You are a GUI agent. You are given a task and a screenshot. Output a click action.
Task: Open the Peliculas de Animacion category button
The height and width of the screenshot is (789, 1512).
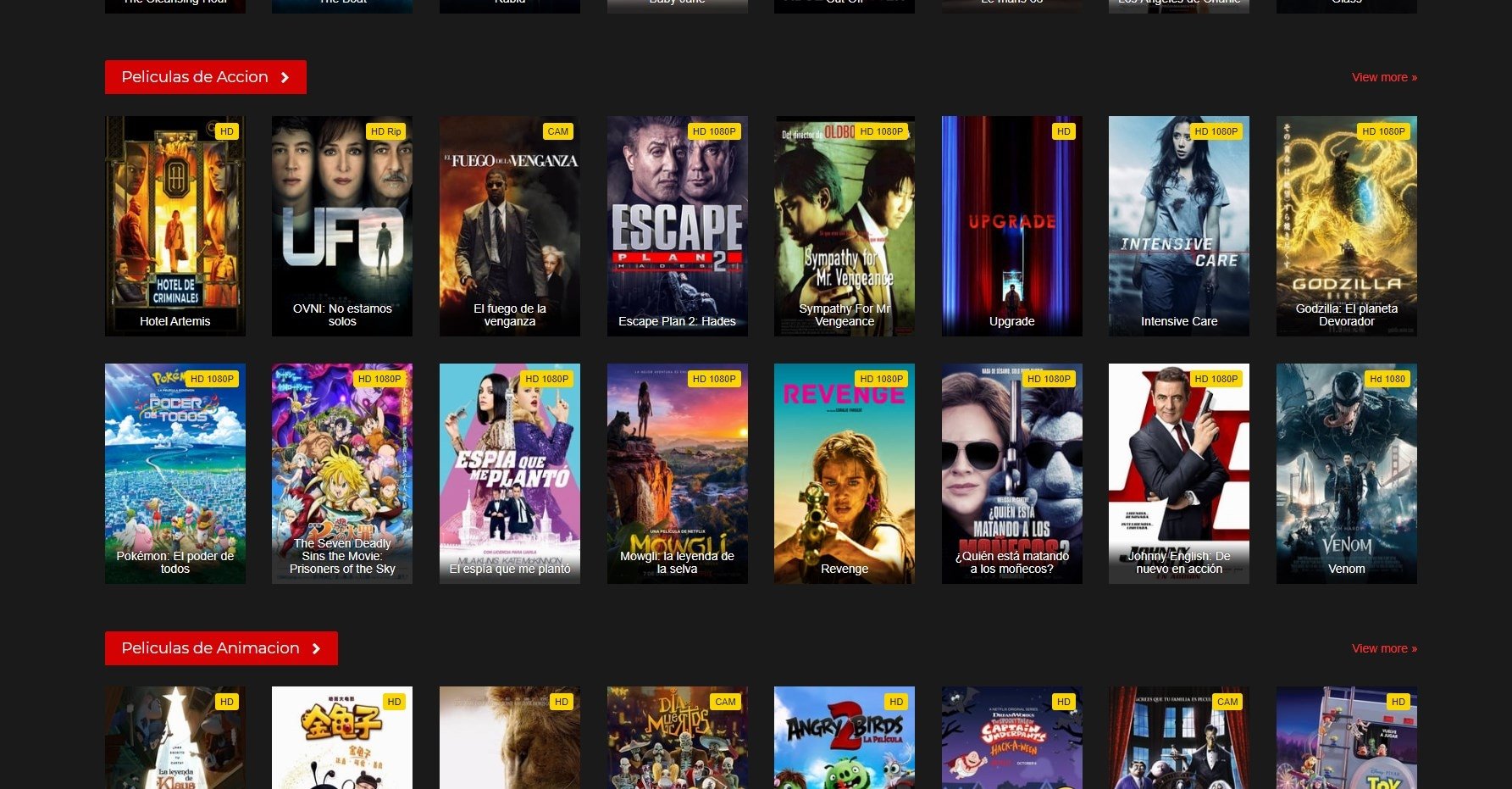click(221, 648)
